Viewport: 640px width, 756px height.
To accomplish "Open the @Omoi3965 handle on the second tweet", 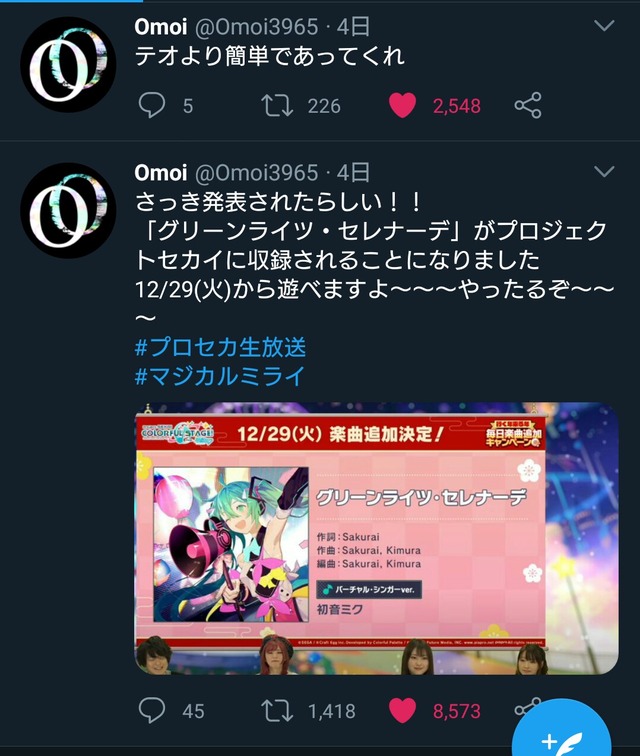I will [x=257, y=173].
